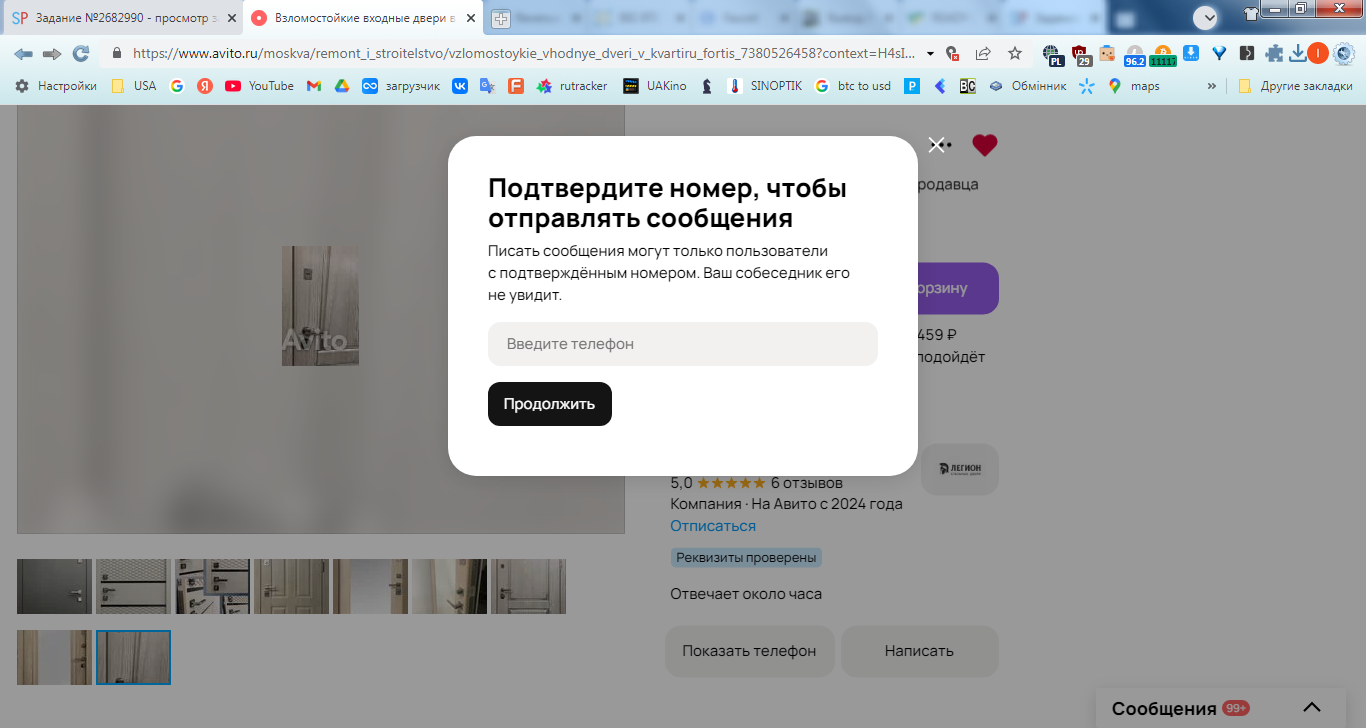The image size is (1366, 728).
Task: Add listing to favorites with heart icon
Action: click(985, 145)
